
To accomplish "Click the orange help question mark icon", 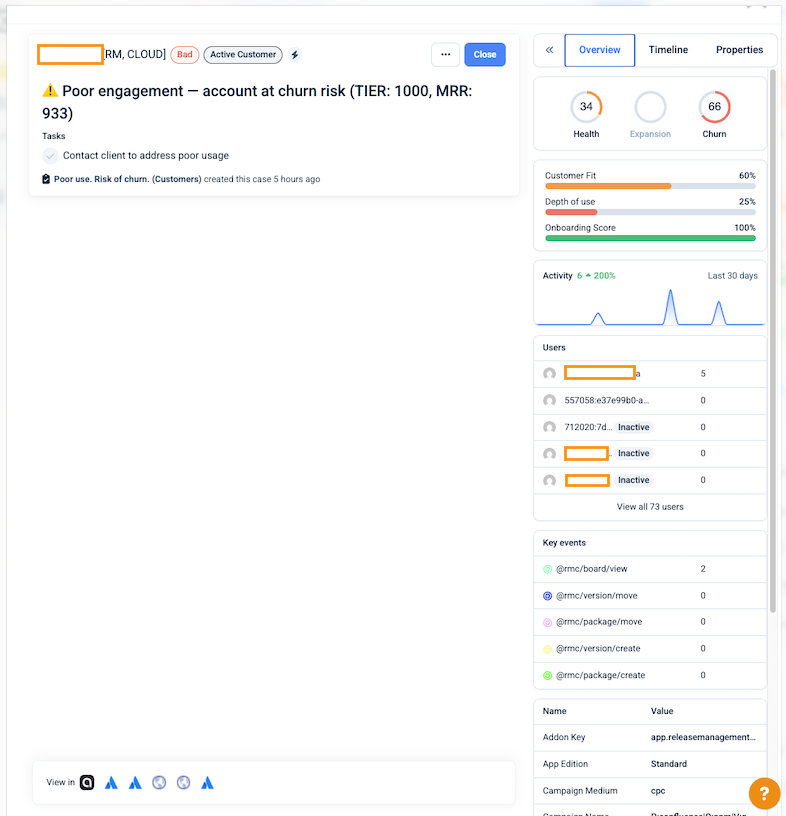I will (763, 793).
